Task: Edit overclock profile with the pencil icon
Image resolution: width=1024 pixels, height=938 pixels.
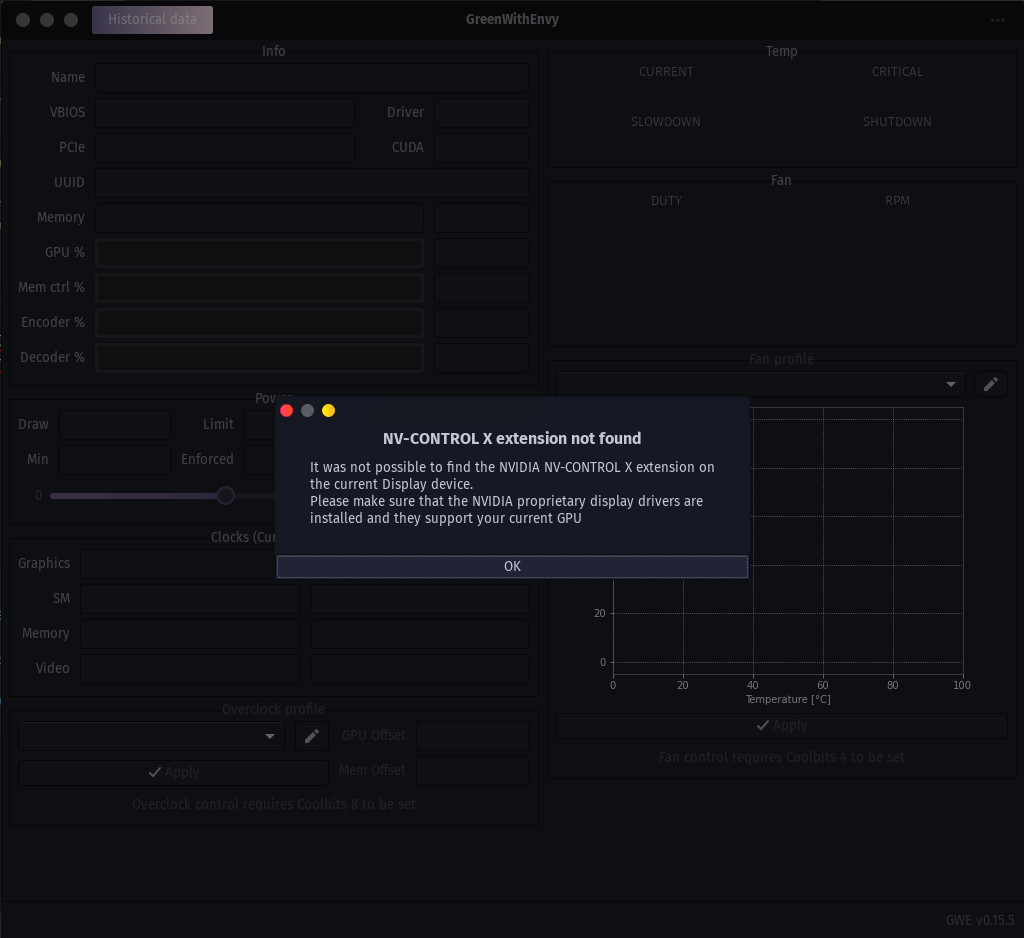Action: click(312, 736)
